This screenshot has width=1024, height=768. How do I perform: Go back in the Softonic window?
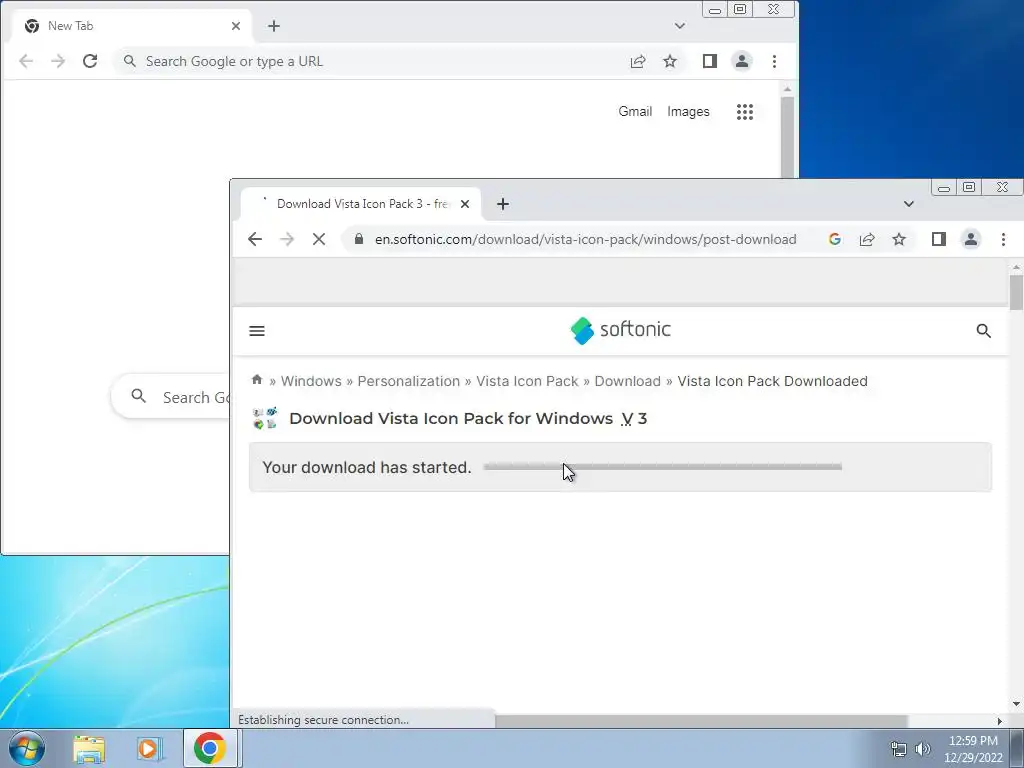[x=255, y=240]
